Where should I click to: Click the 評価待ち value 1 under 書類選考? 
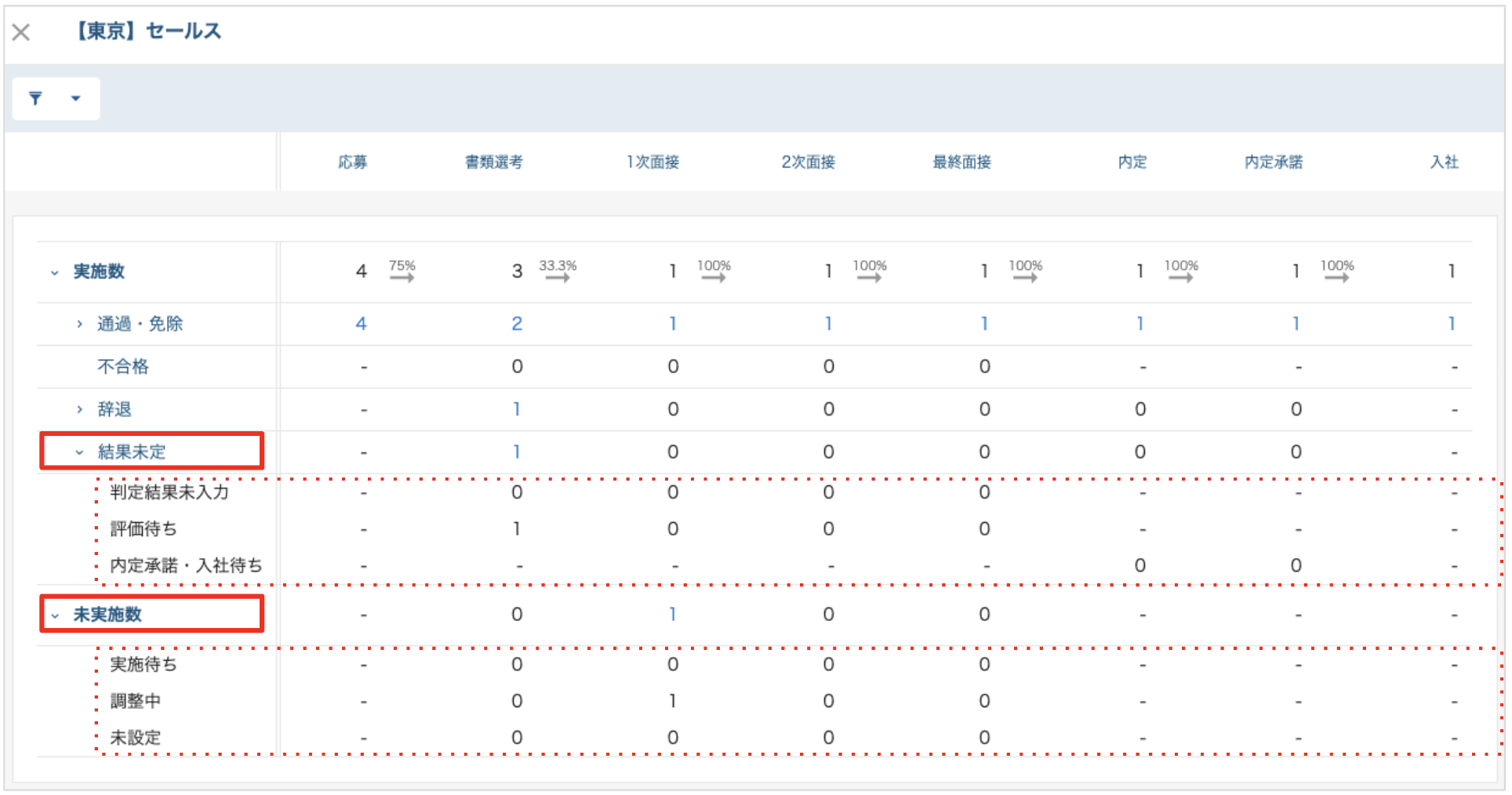point(517,529)
